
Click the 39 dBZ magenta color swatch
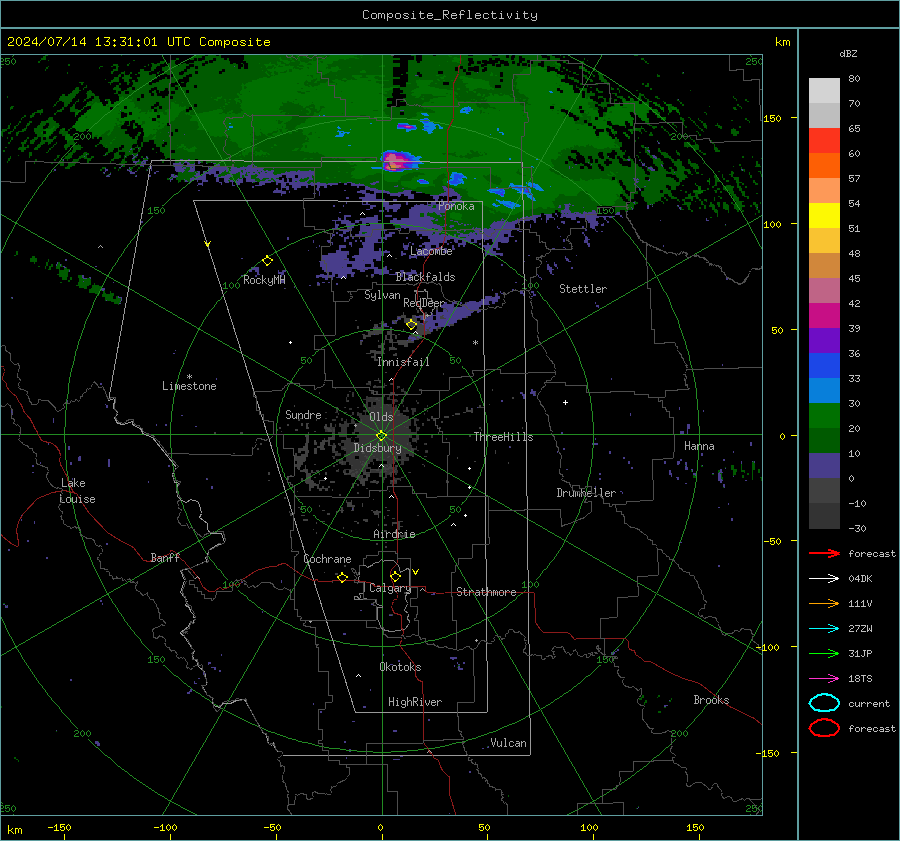pos(824,315)
